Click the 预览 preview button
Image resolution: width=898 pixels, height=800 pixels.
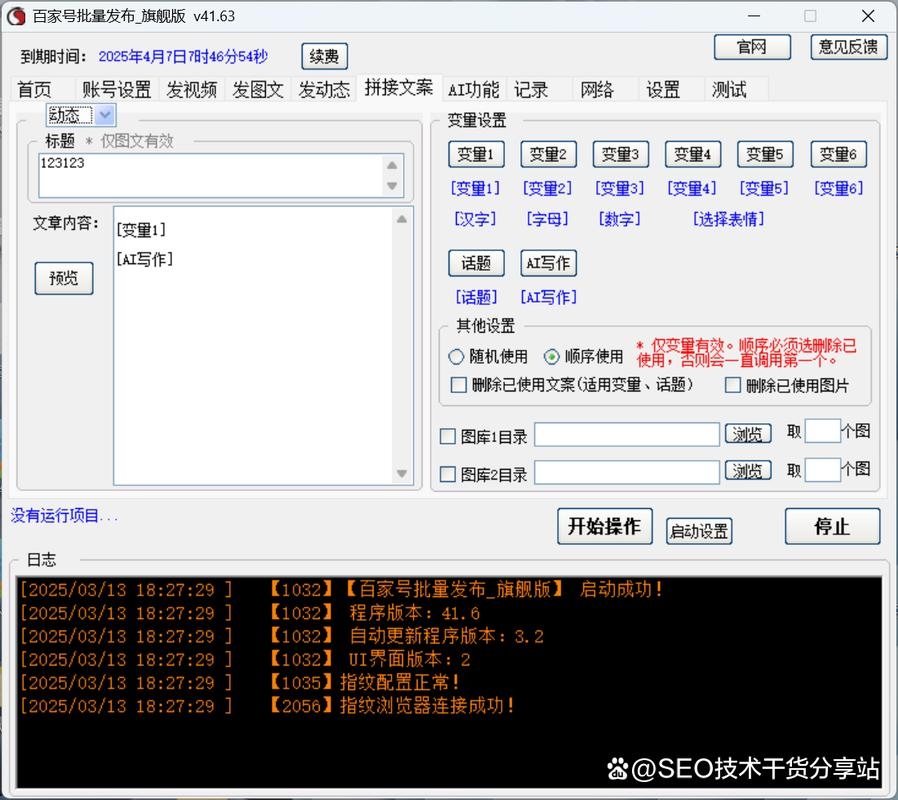(x=63, y=279)
